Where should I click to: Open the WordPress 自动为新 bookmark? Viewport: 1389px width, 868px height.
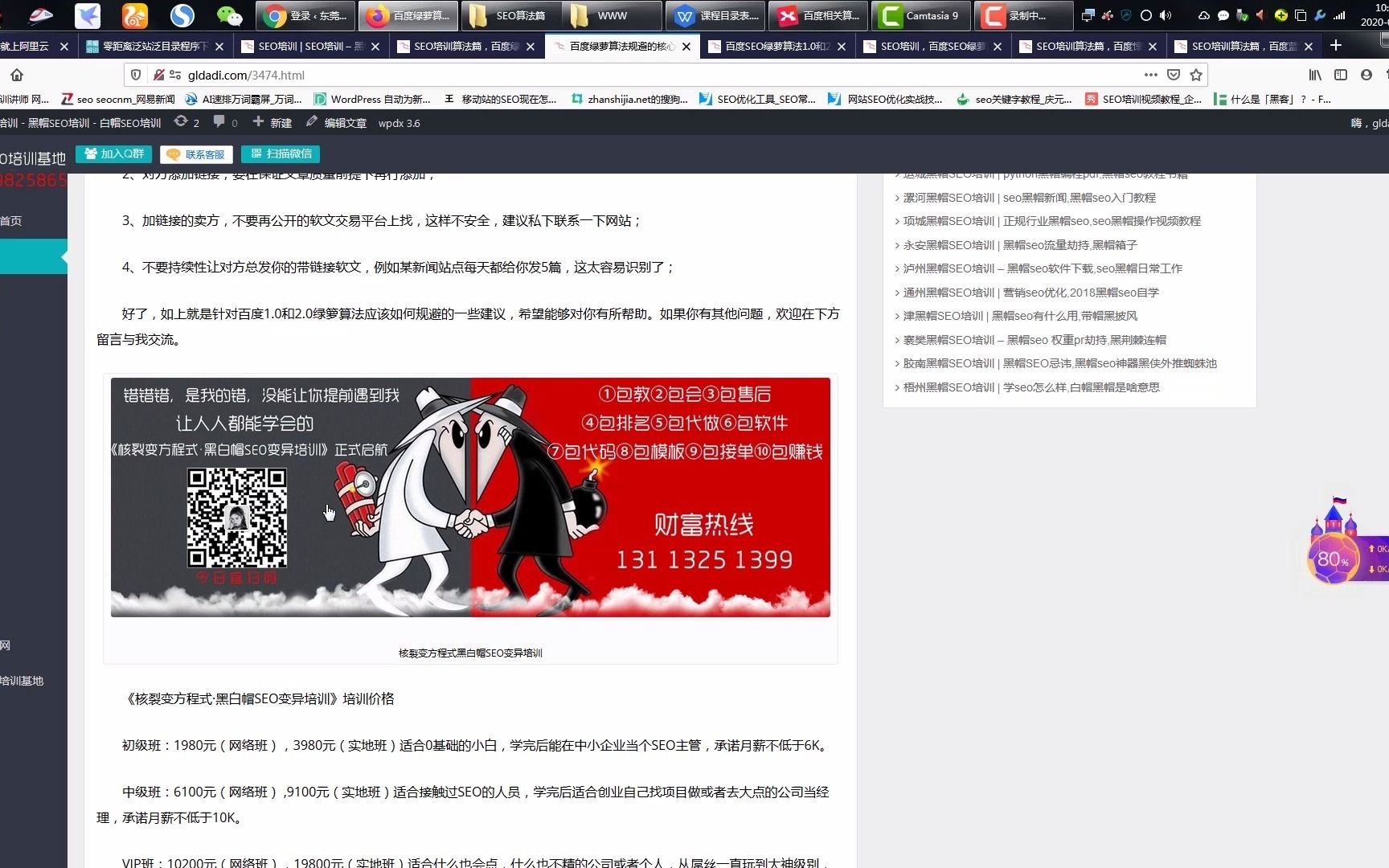[372, 99]
